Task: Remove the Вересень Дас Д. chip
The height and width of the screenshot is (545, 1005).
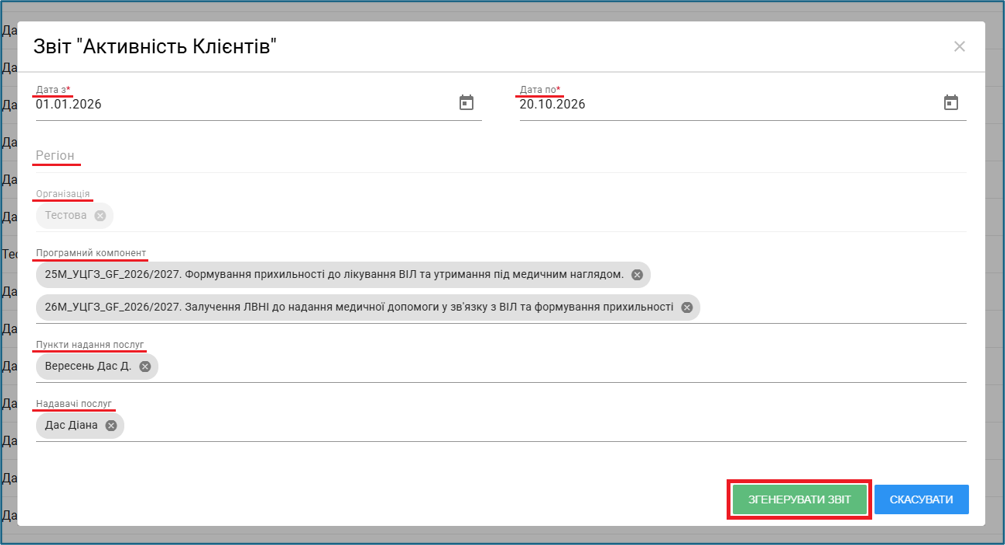Action: 145,367
